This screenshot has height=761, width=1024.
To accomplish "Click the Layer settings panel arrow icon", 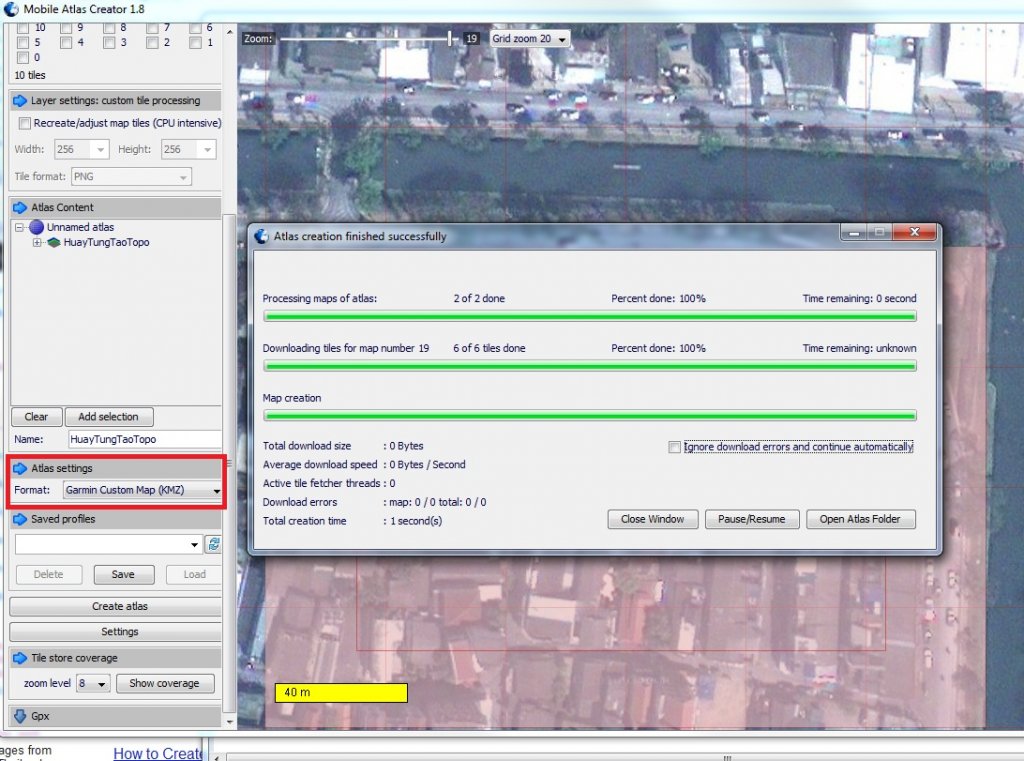I will coord(20,101).
